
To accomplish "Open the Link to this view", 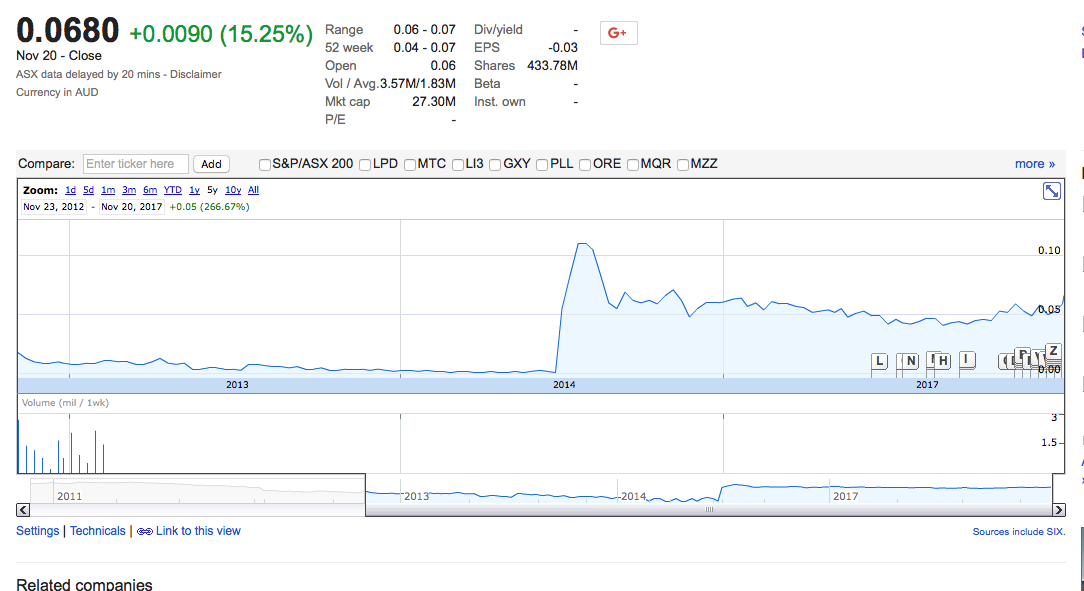I will pyautogui.click(x=198, y=531).
